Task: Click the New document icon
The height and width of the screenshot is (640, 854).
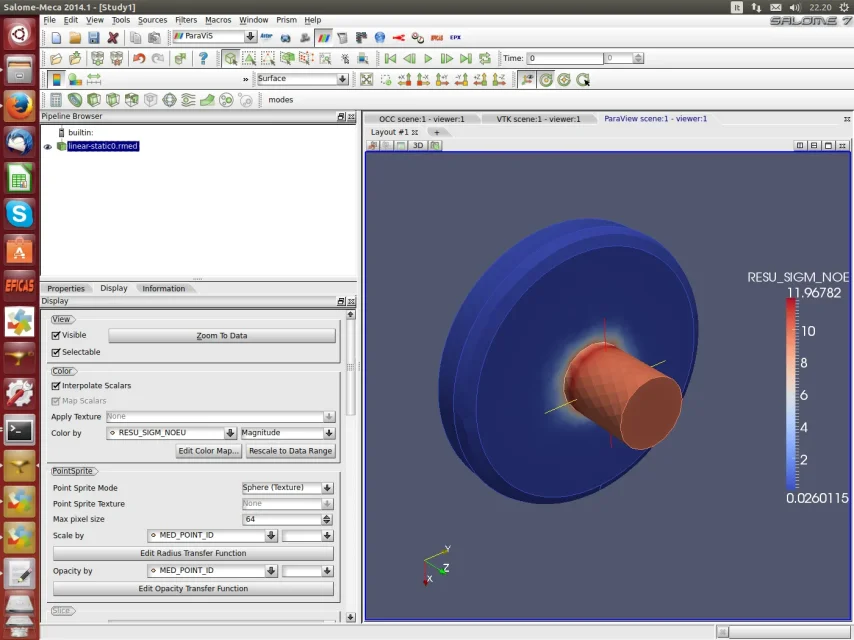Action: 57,38
